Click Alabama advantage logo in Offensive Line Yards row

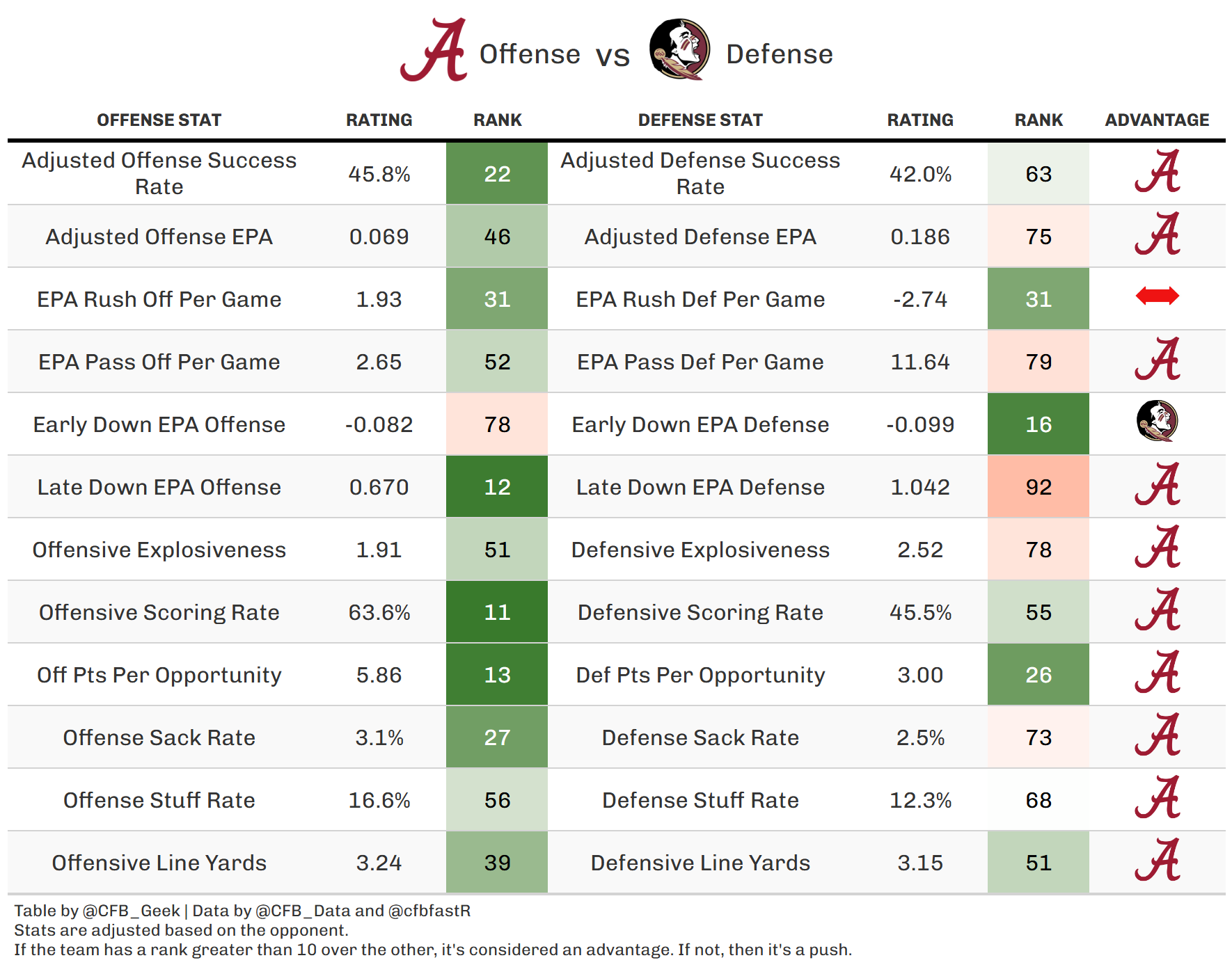pos(1157,860)
